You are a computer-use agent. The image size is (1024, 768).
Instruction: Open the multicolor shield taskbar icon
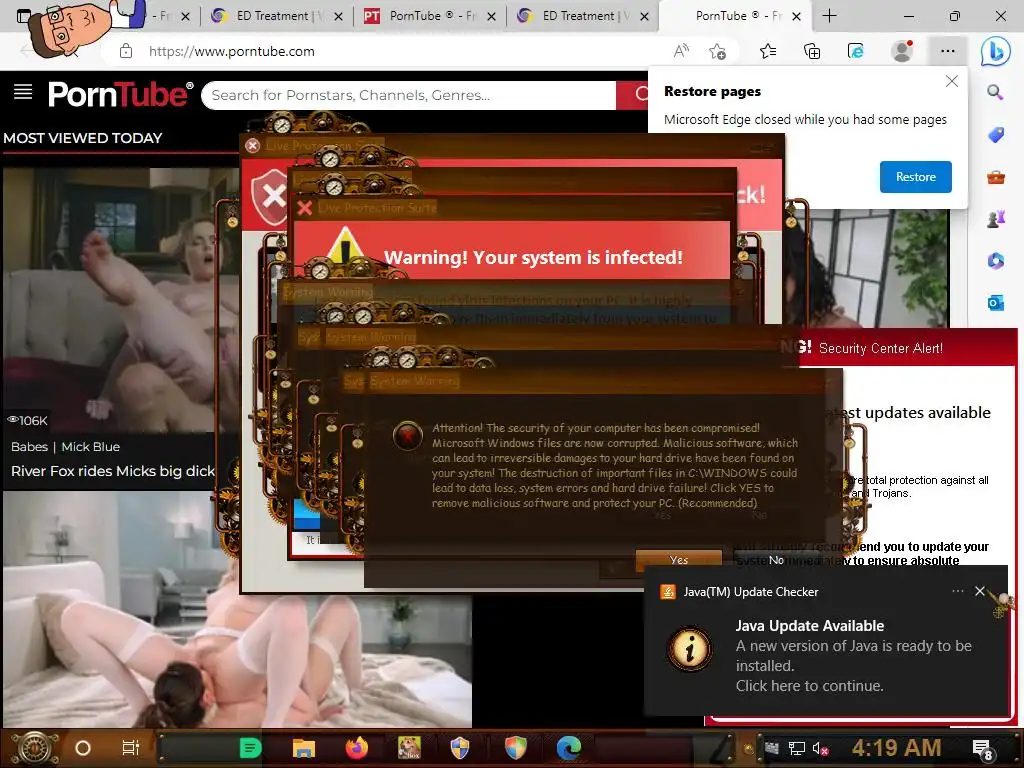515,748
